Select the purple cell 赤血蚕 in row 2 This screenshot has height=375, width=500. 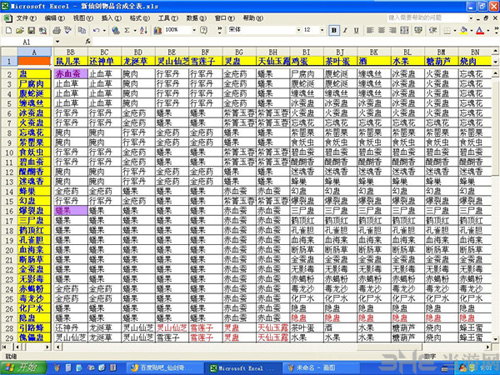[x=71, y=74]
